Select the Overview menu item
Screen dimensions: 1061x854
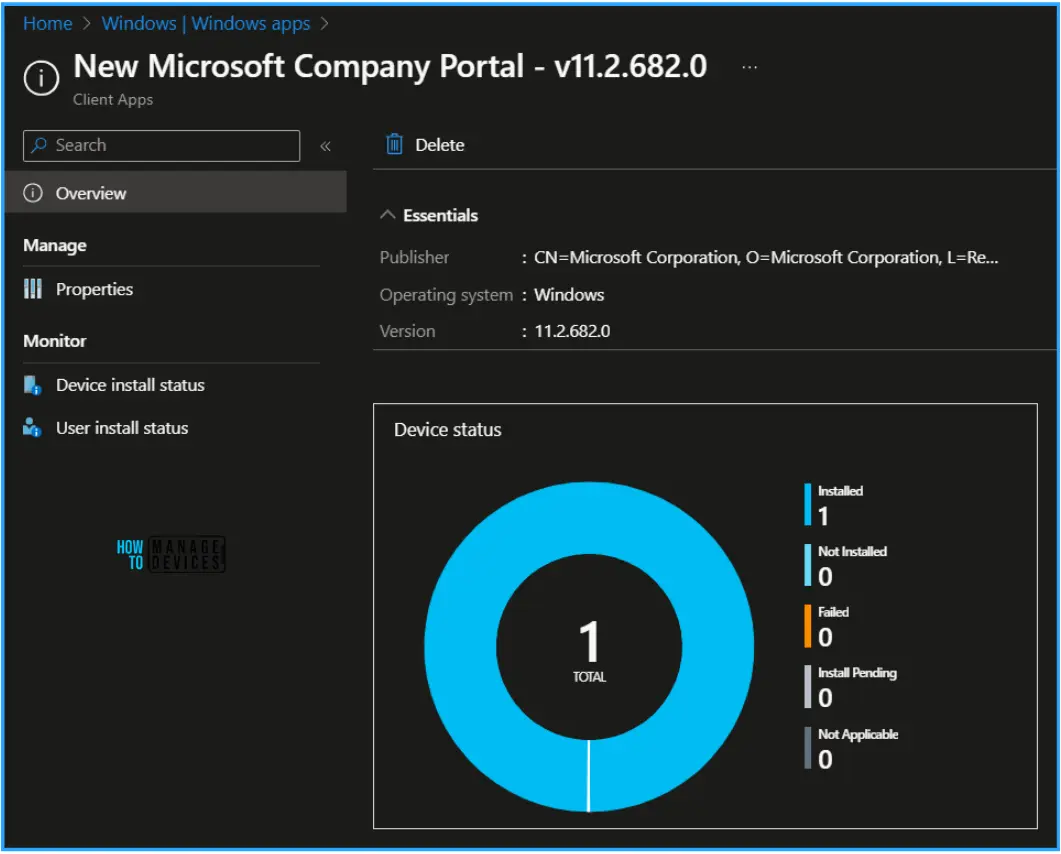(176, 193)
